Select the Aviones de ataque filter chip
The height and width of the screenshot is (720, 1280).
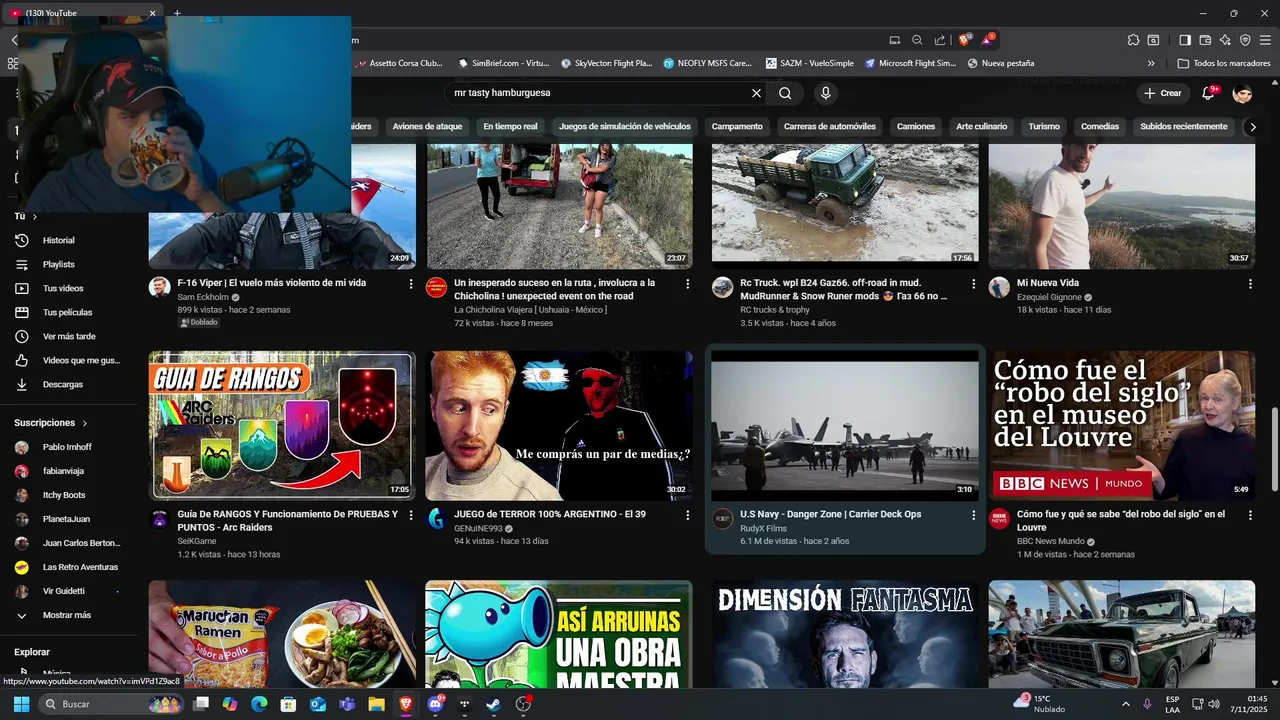pos(427,127)
